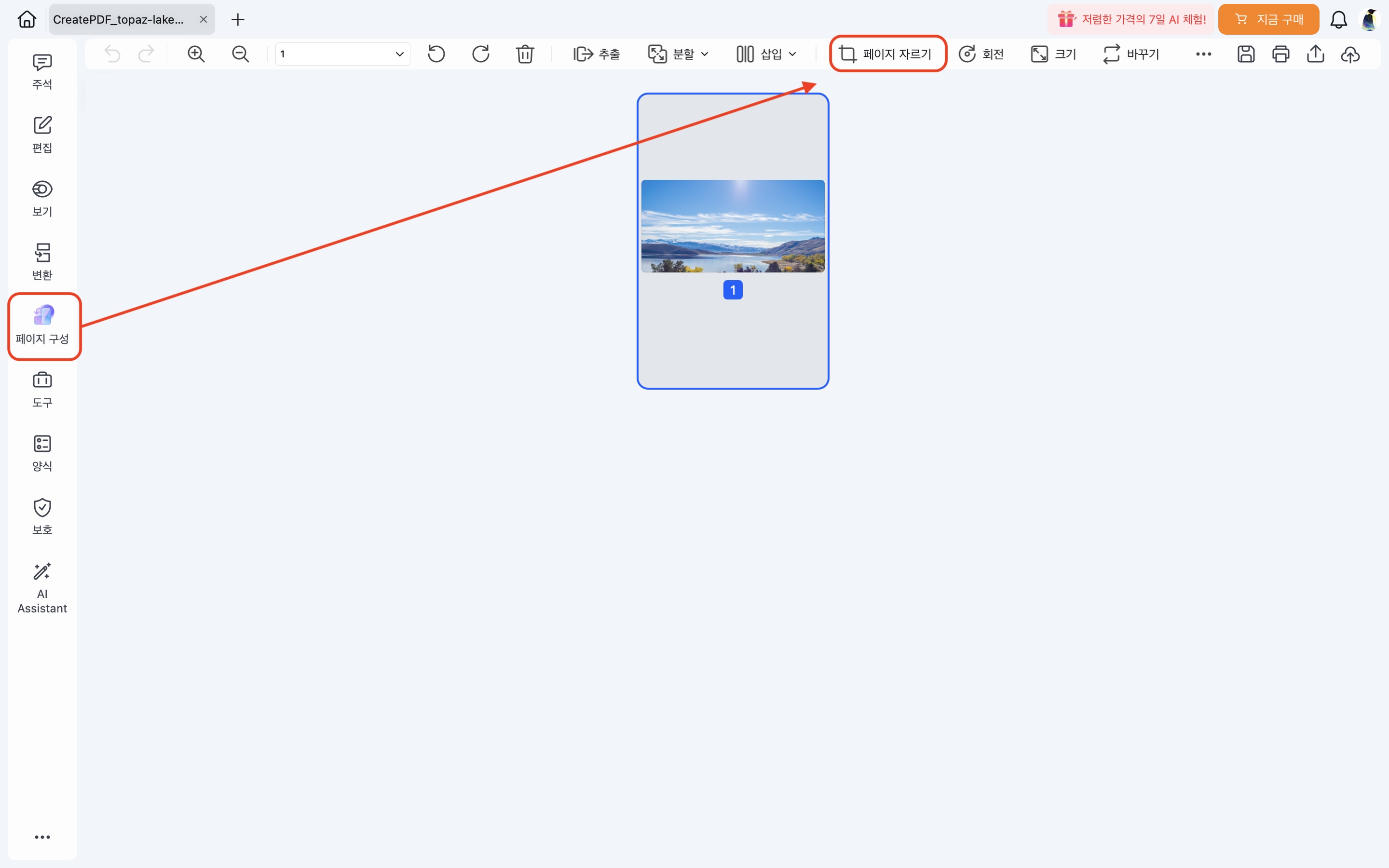The height and width of the screenshot is (868, 1389).
Task: Click the print icon
Action: [x=1280, y=54]
